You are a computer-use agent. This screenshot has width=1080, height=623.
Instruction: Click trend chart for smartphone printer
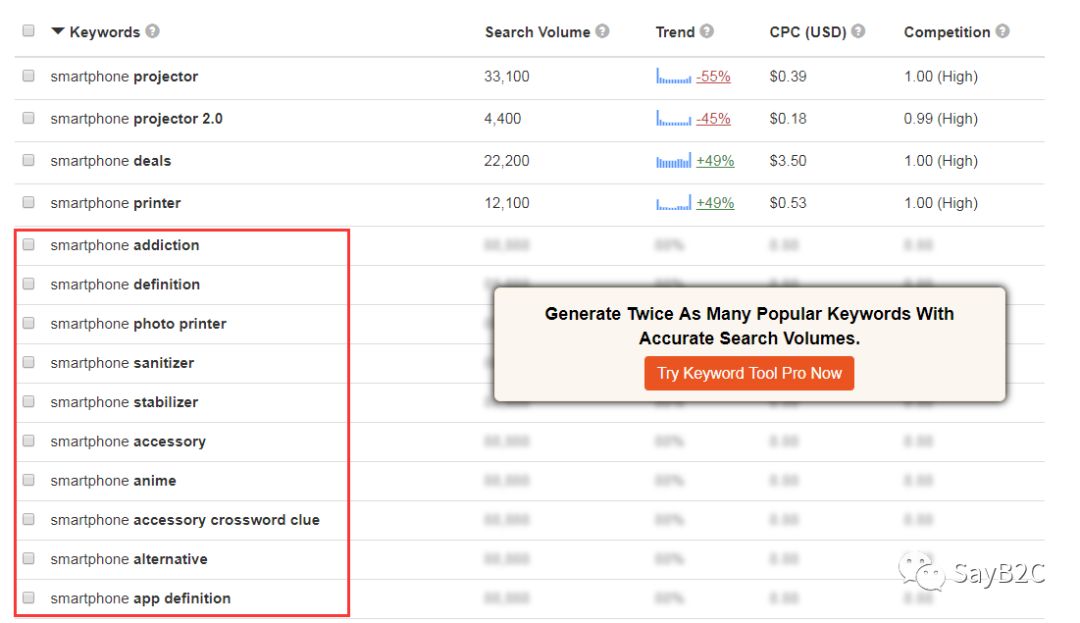click(x=673, y=203)
